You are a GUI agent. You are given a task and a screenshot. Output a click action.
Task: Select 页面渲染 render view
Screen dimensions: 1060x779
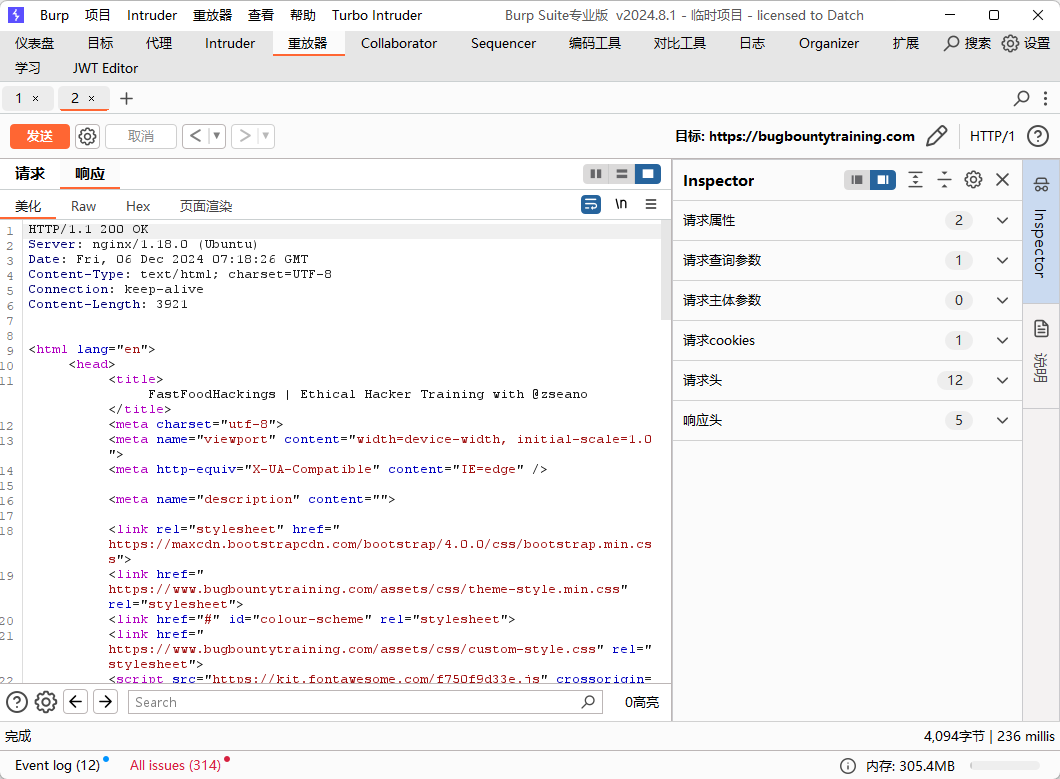pyautogui.click(x=206, y=206)
